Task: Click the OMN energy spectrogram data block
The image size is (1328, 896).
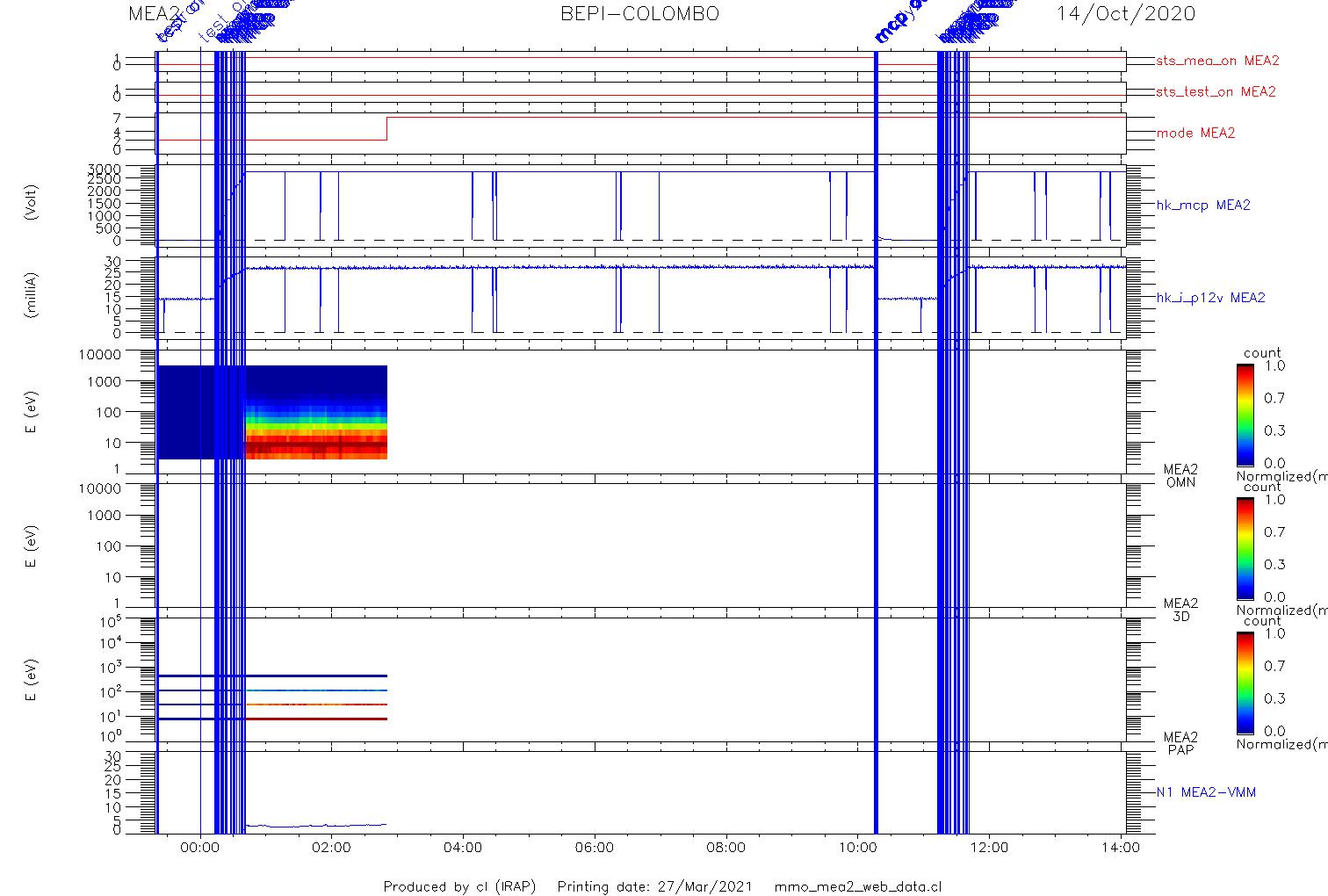Action: click(x=272, y=412)
